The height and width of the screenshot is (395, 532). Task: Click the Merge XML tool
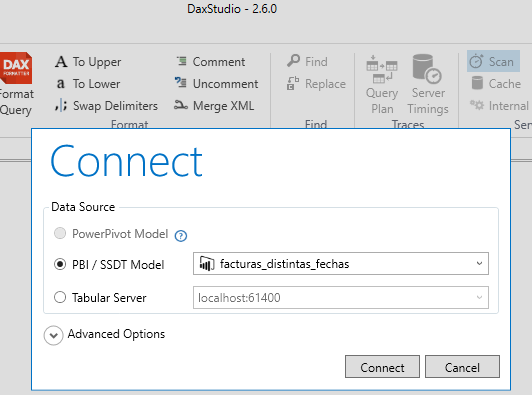click(x=214, y=106)
